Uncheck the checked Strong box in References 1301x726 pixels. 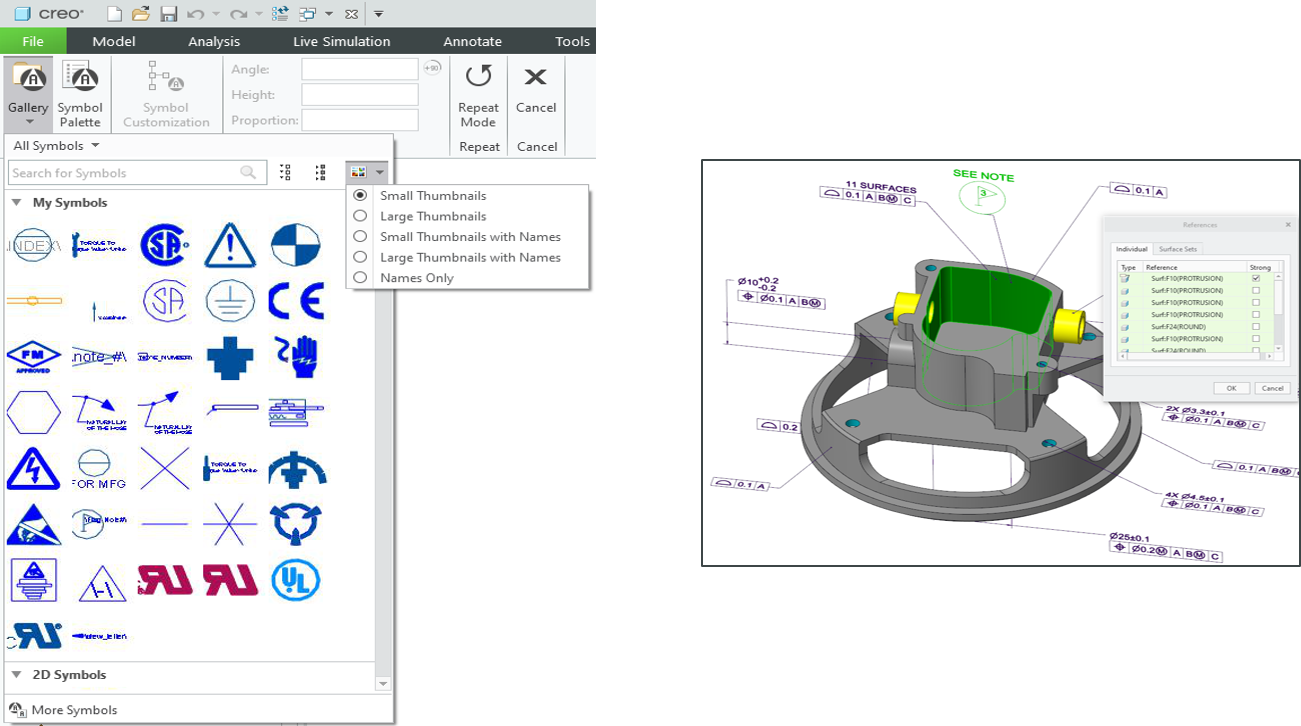pyautogui.click(x=1255, y=278)
